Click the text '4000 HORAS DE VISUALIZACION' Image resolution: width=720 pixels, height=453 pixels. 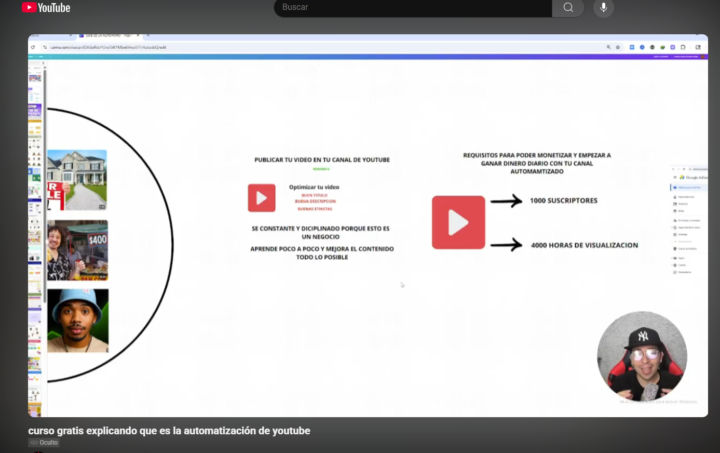(585, 245)
